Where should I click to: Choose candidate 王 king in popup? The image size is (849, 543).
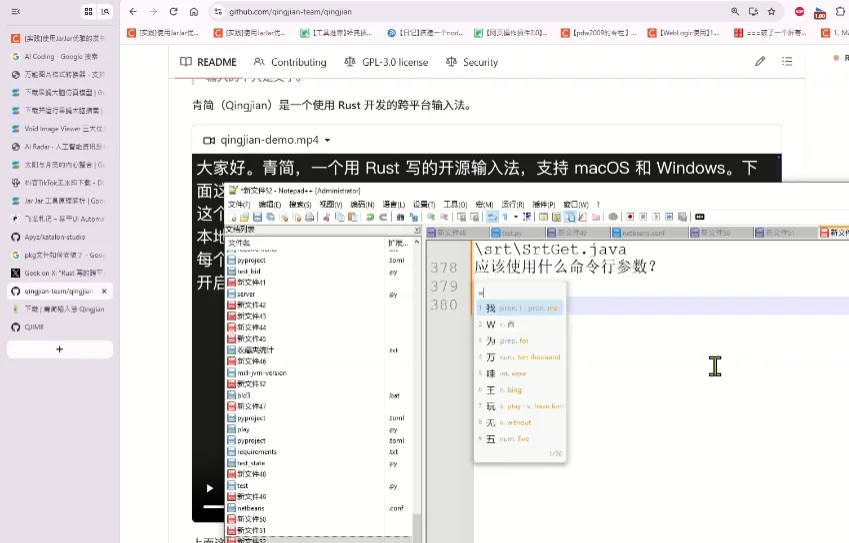[x=520, y=390]
